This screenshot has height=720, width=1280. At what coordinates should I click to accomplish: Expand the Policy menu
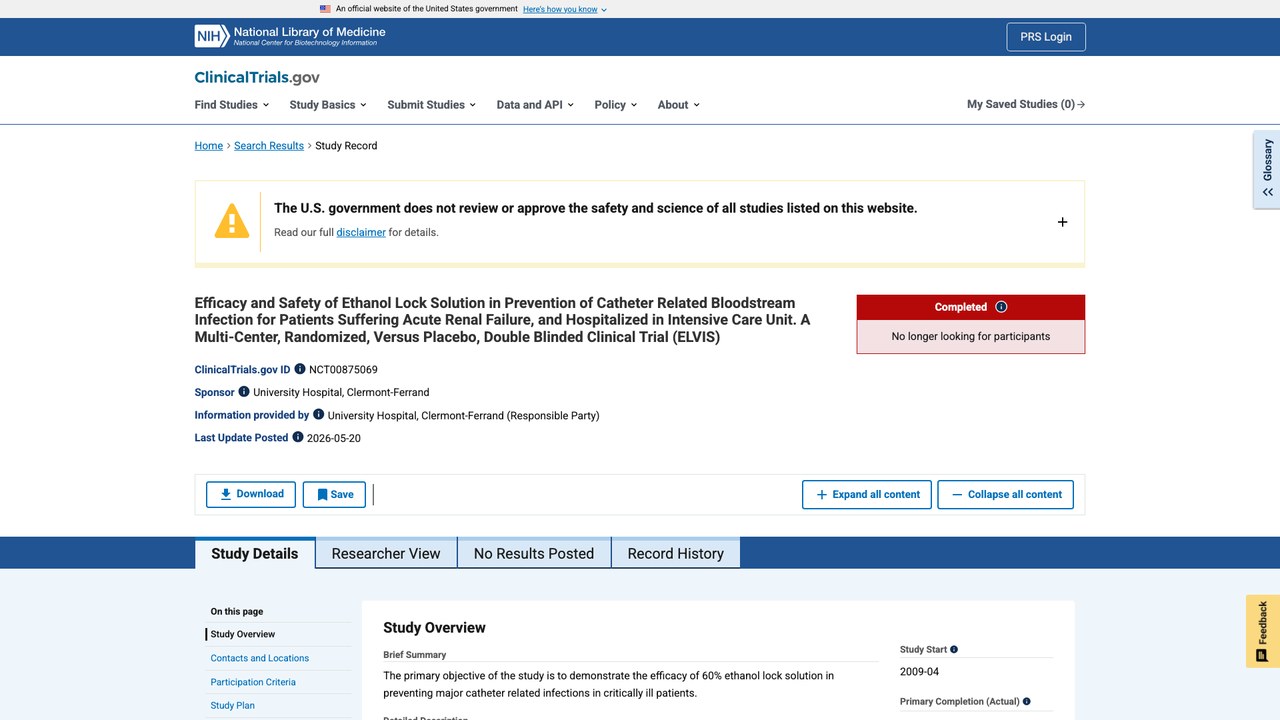(x=616, y=105)
